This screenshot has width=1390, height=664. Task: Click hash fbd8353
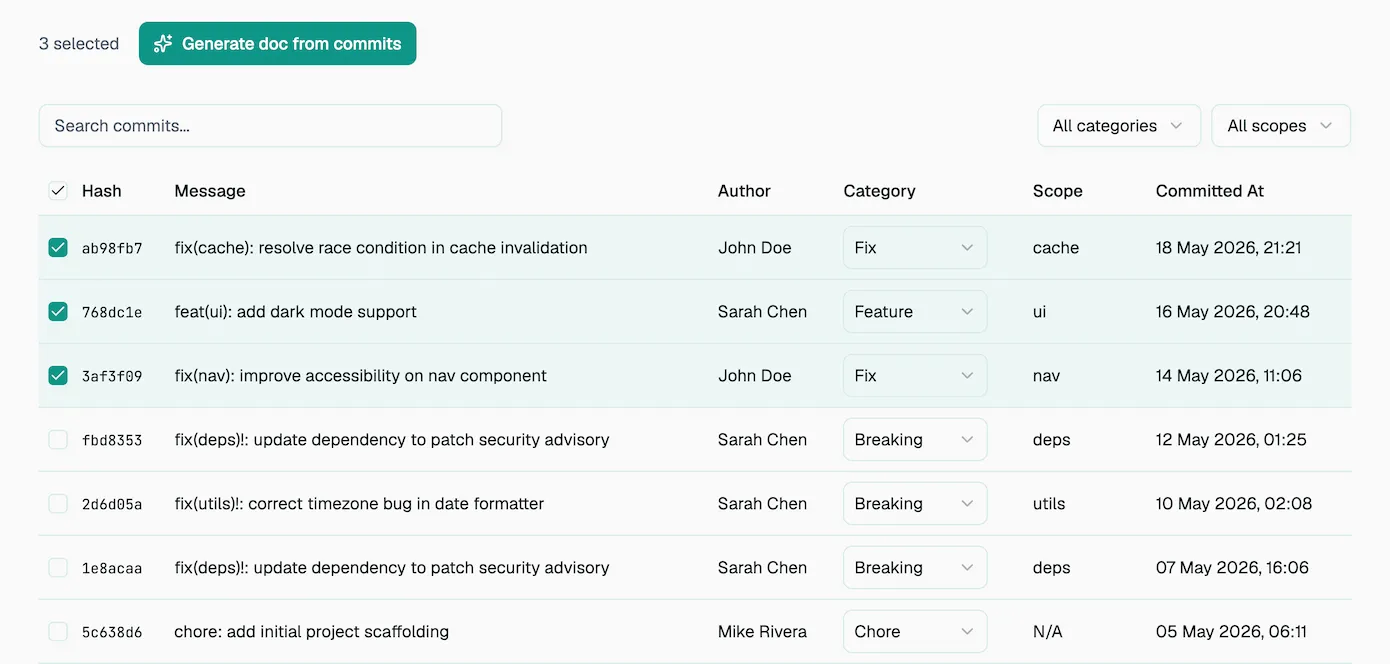pos(112,440)
